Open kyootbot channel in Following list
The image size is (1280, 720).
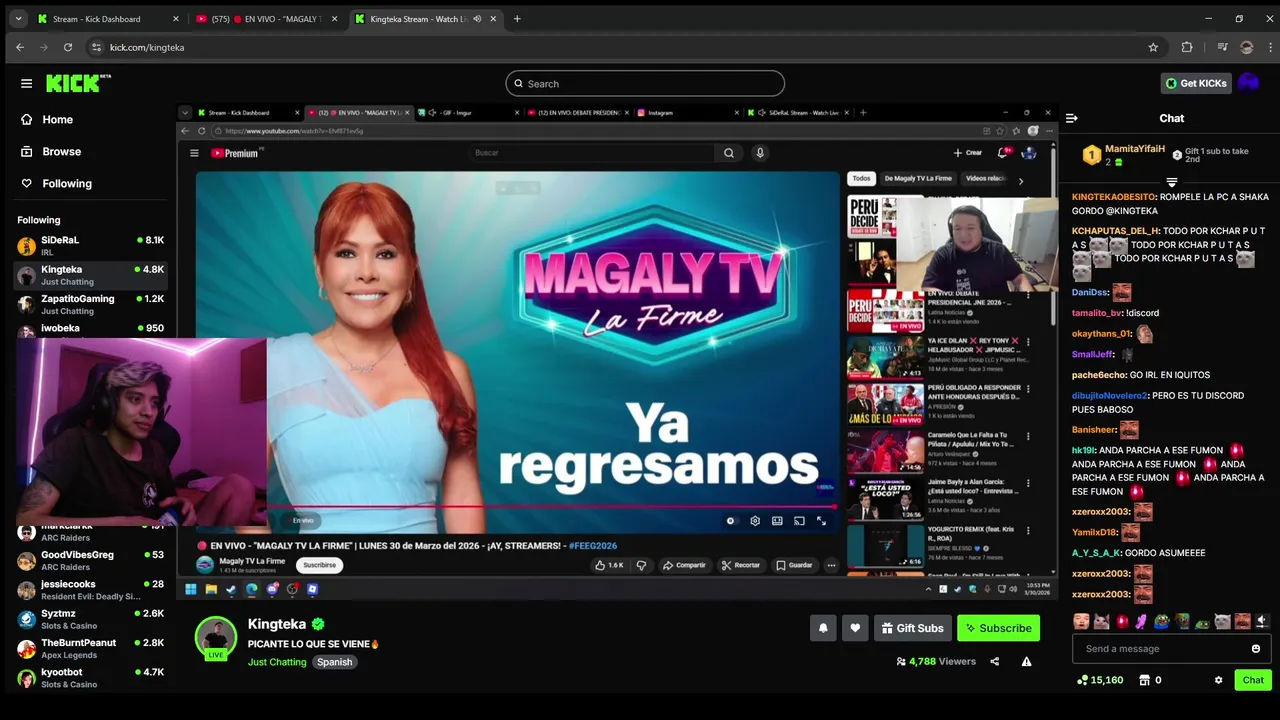click(91, 677)
